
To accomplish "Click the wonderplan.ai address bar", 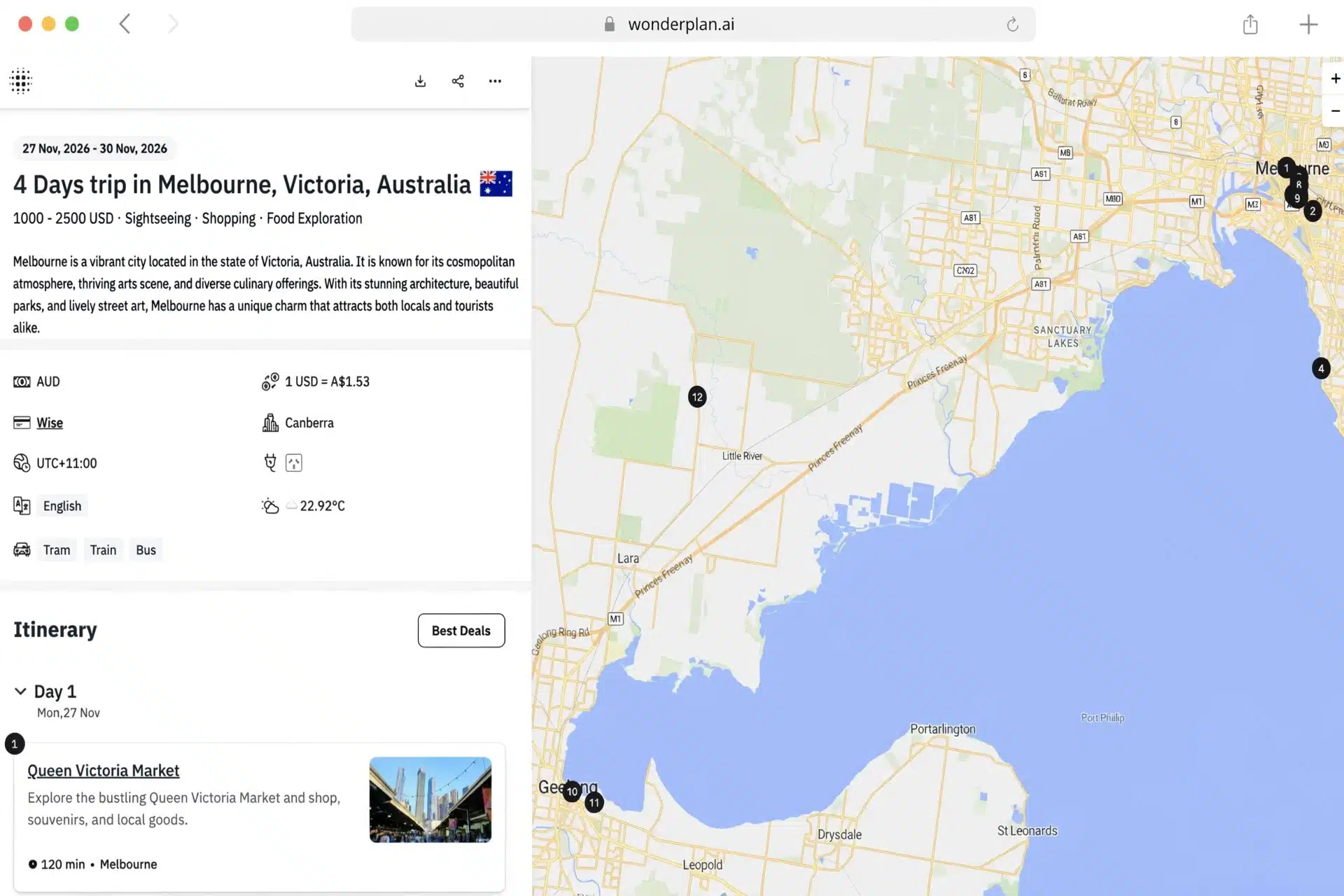I will (x=693, y=24).
